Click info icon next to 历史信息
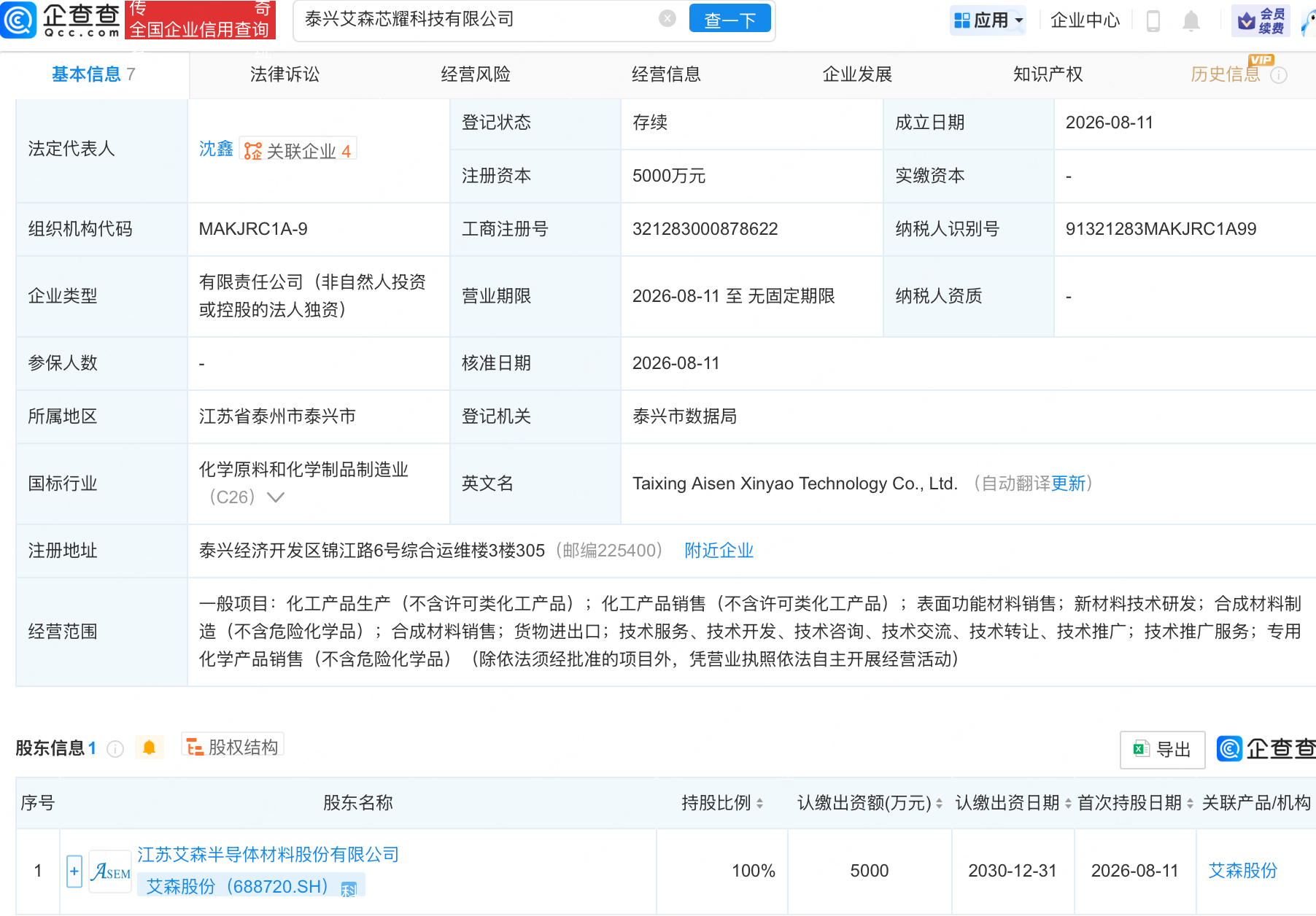Screen dimensions: 1316x916 tap(1279, 75)
